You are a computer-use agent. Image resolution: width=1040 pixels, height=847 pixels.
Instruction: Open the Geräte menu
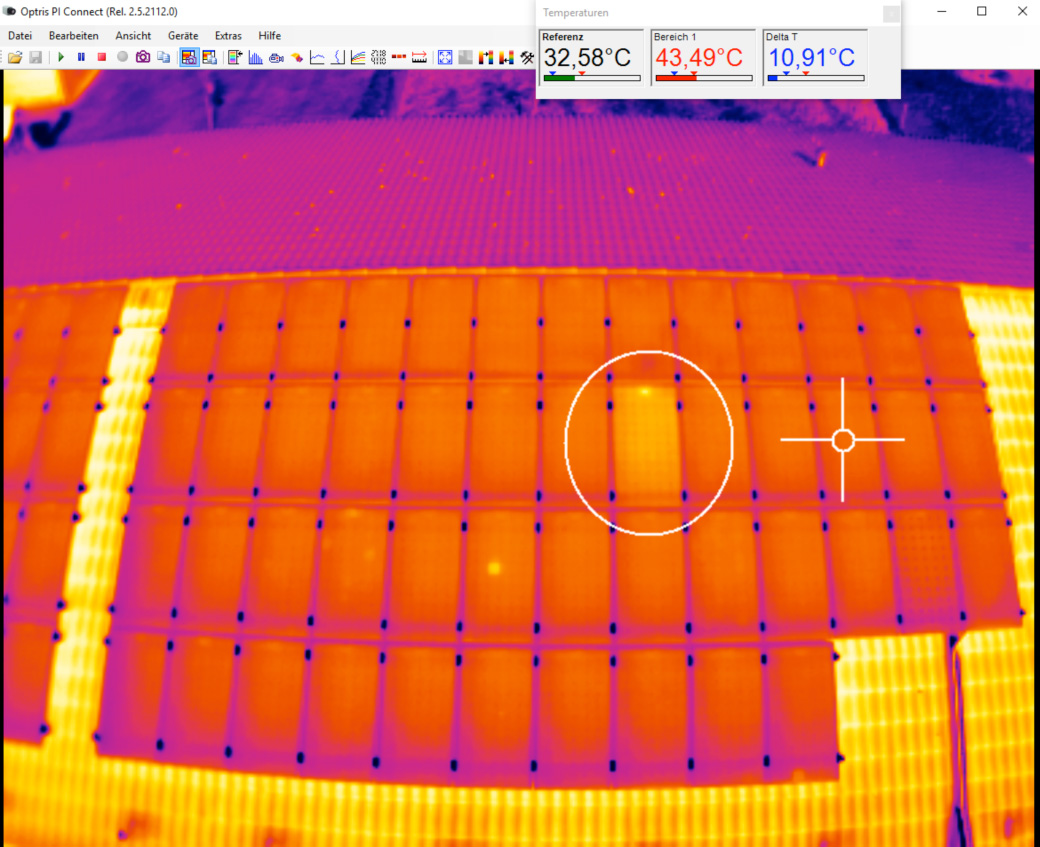coord(183,35)
